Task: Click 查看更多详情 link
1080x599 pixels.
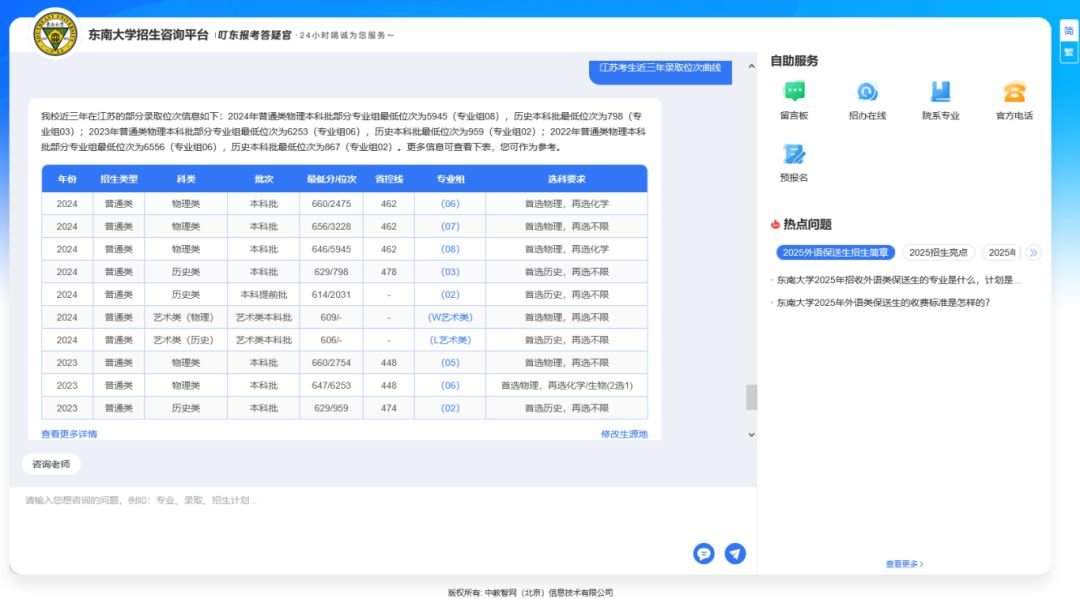Action: click(x=69, y=434)
